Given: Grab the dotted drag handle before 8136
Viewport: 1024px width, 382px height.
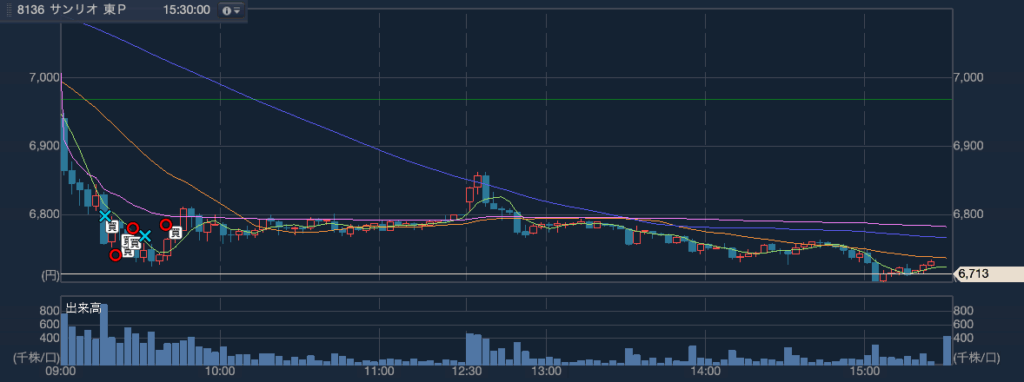Looking at the screenshot, I should [x=8, y=10].
